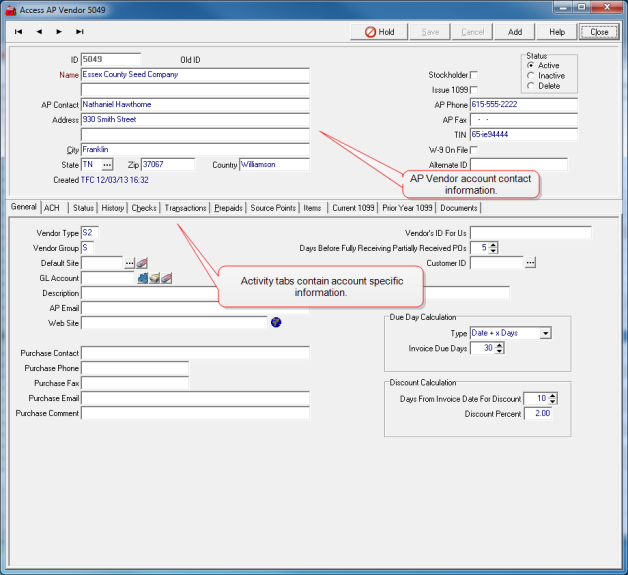Open the Customer ID lookup ellipsis button
This screenshot has height=575, width=628.
click(x=530, y=263)
